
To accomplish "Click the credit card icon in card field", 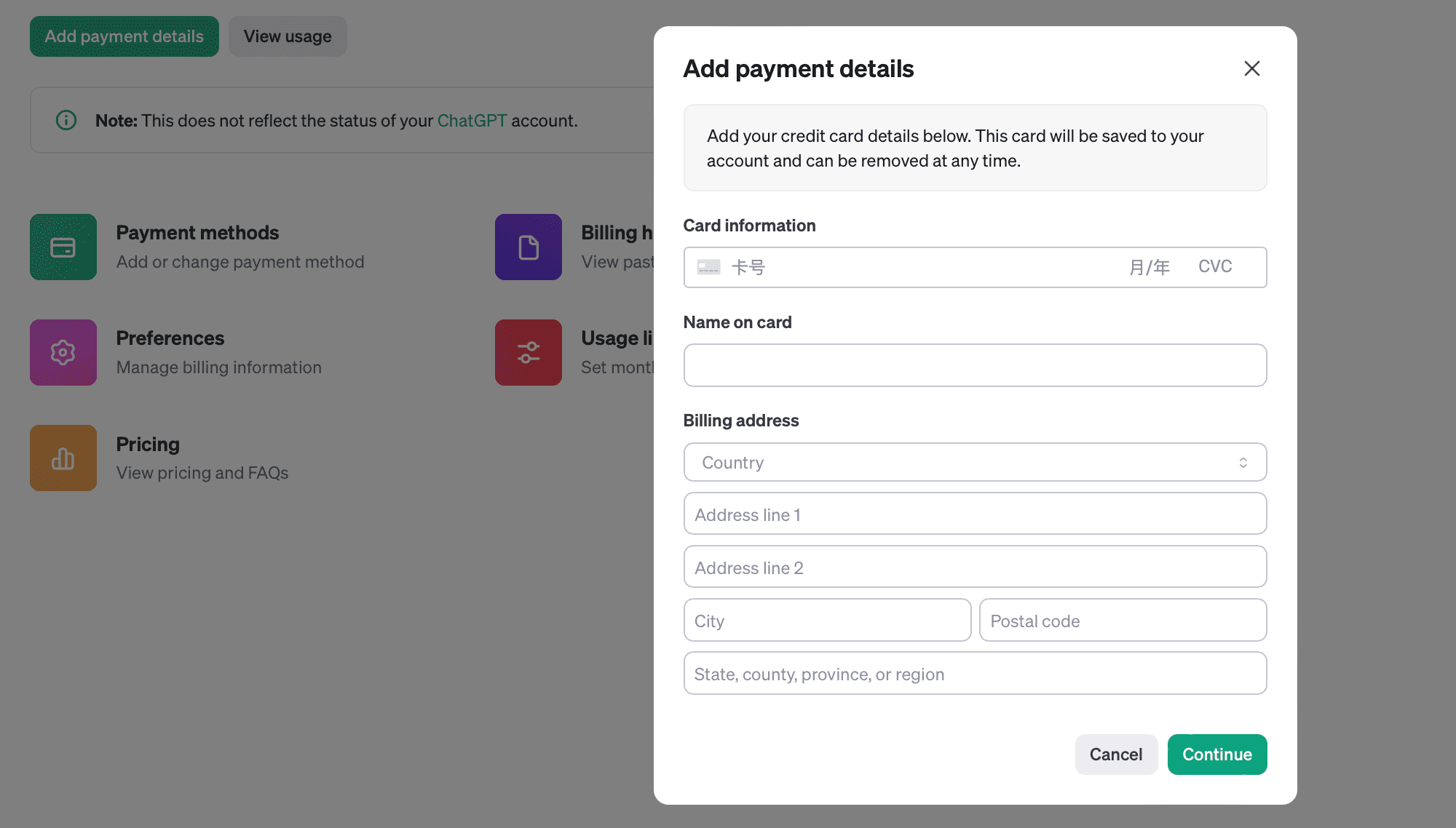I will click(x=708, y=267).
